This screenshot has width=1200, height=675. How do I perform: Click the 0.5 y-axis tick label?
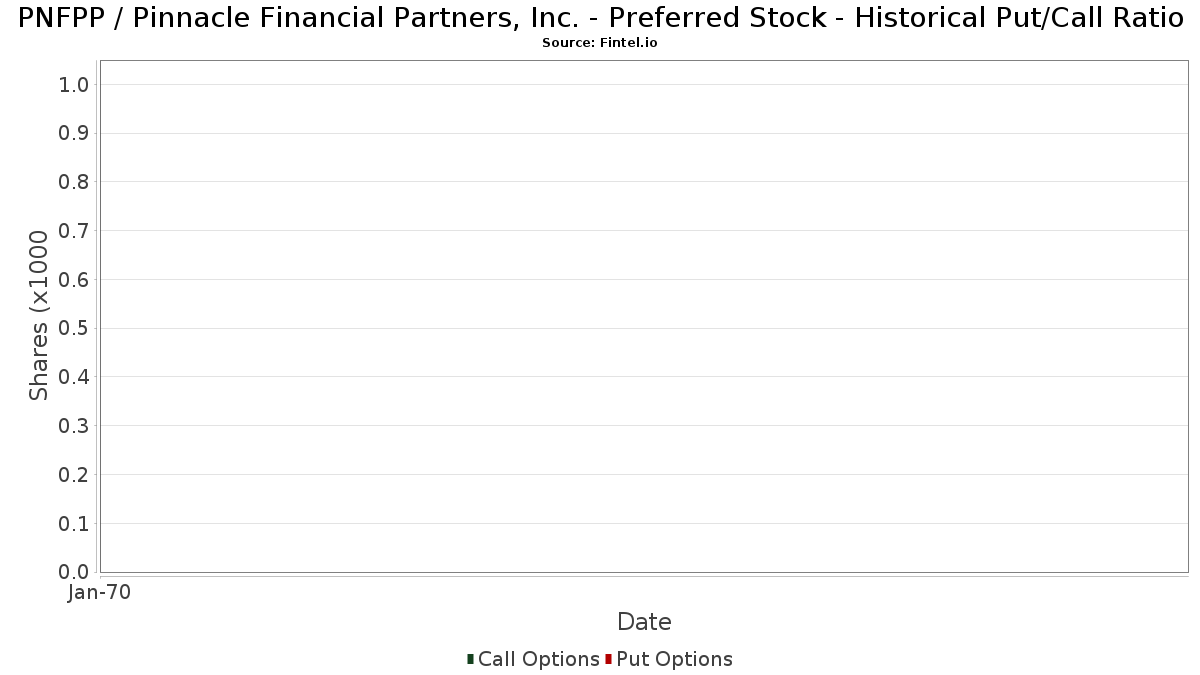point(75,328)
